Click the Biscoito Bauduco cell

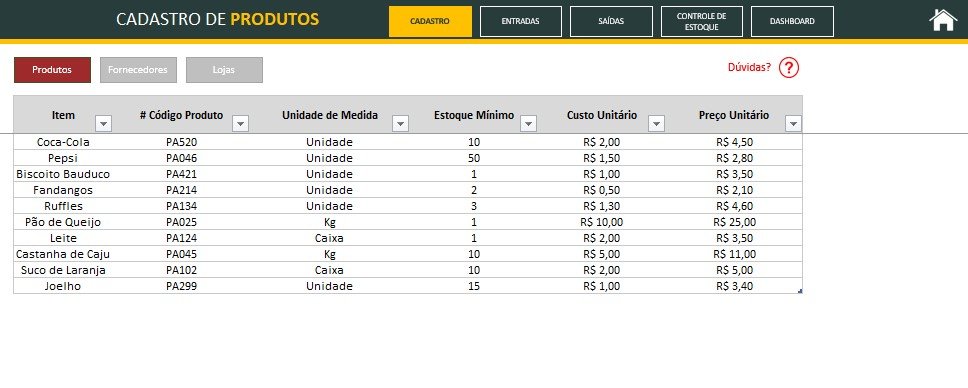63,174
